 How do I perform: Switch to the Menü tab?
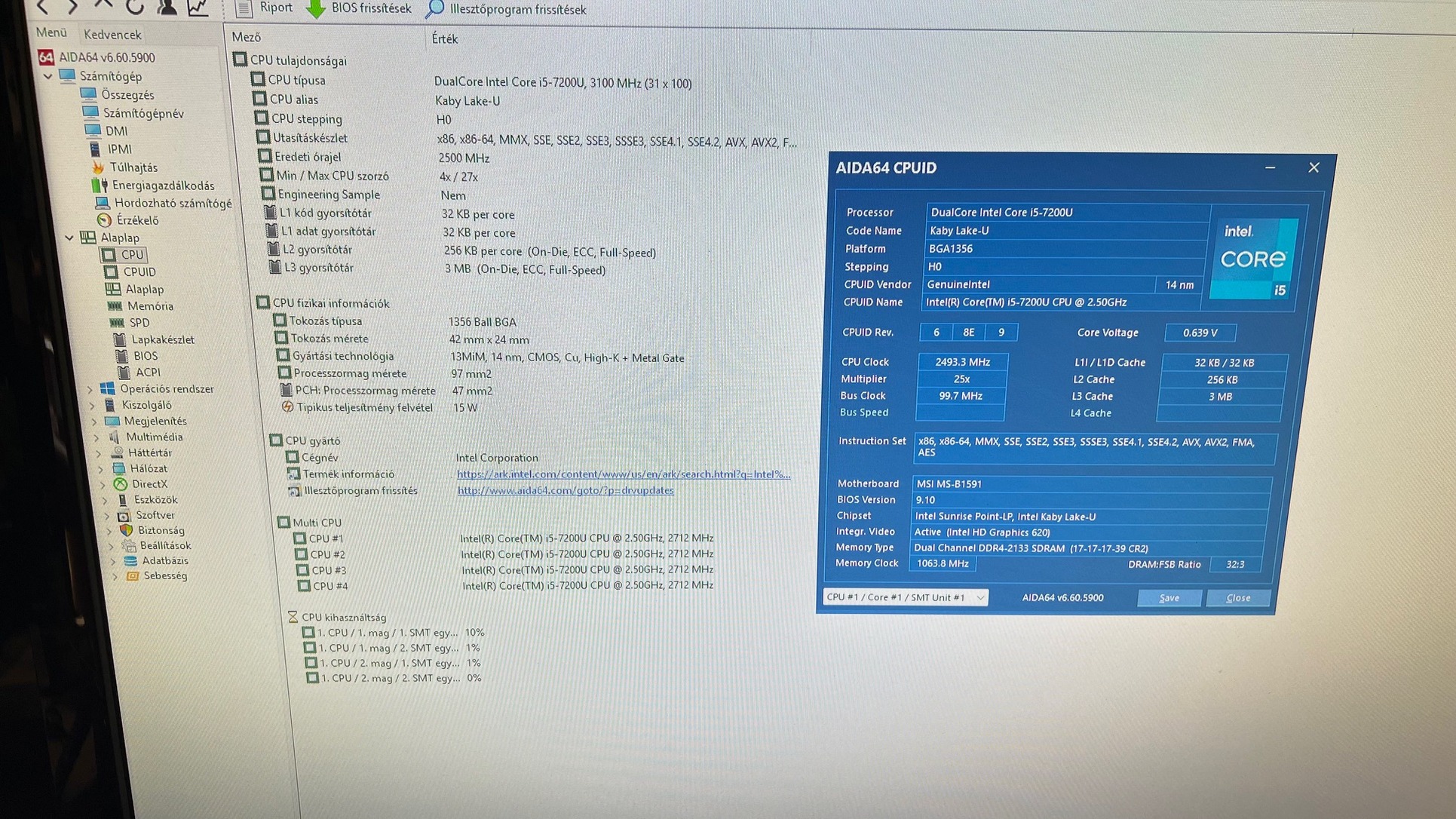coord(51,32)
